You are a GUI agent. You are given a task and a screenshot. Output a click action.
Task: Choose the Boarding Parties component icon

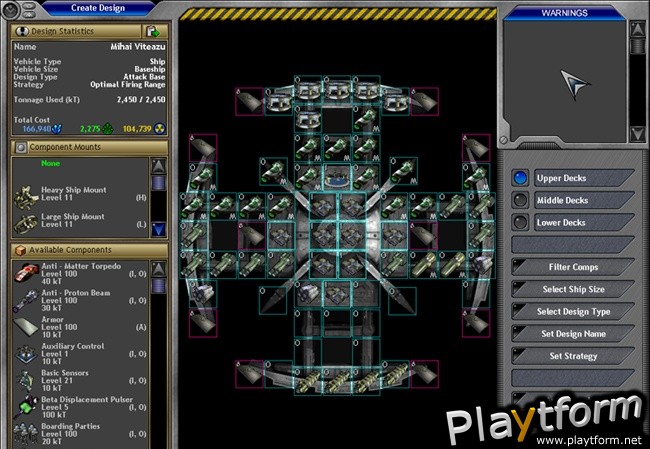[26, 434]
